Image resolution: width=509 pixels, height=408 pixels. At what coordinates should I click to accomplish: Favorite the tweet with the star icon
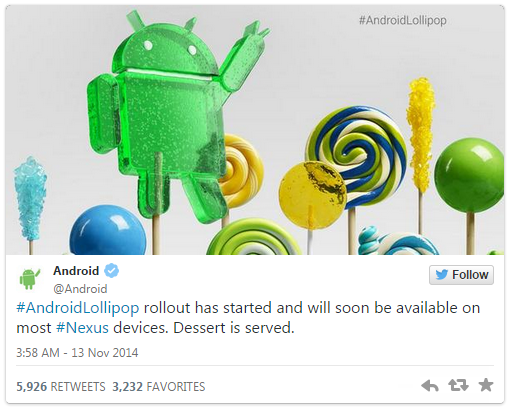coord(486,385)
